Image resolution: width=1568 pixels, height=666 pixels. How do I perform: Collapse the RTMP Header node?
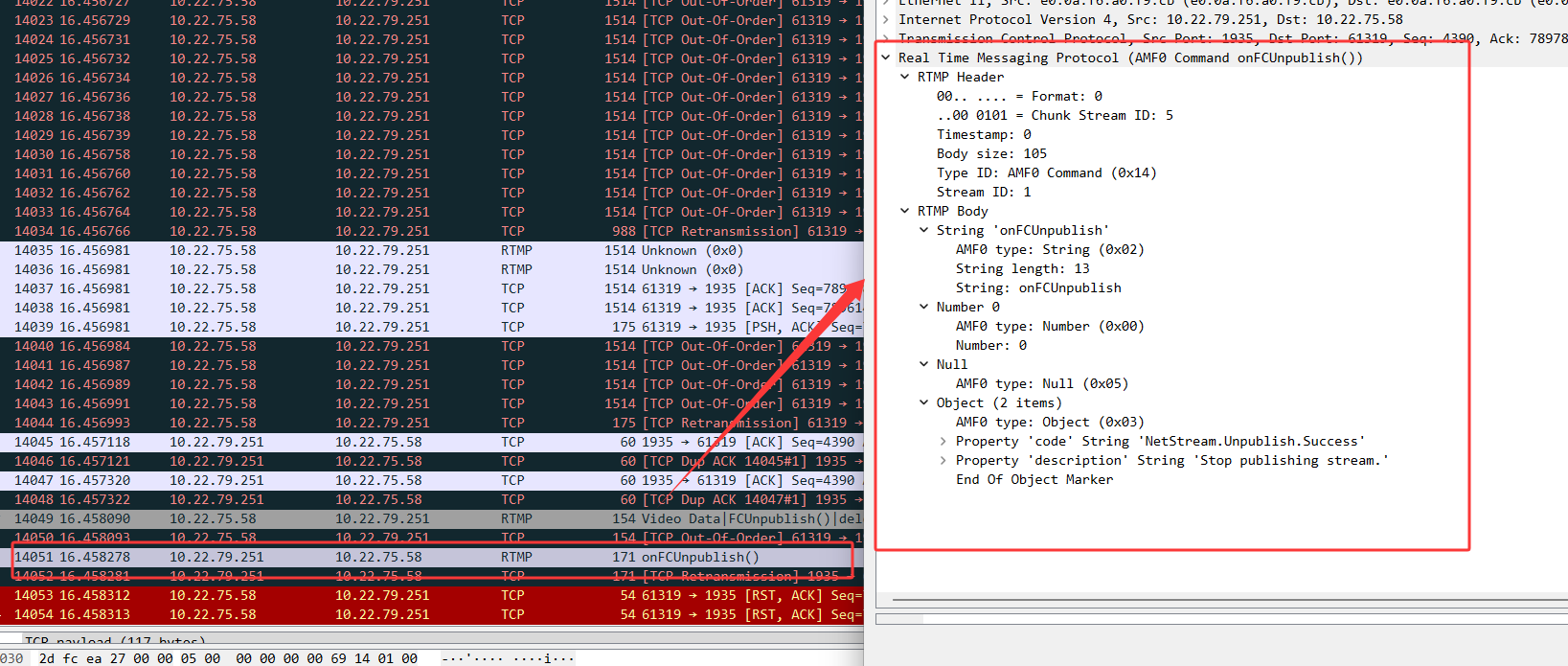pyautogui.click(x=905, y=77)
